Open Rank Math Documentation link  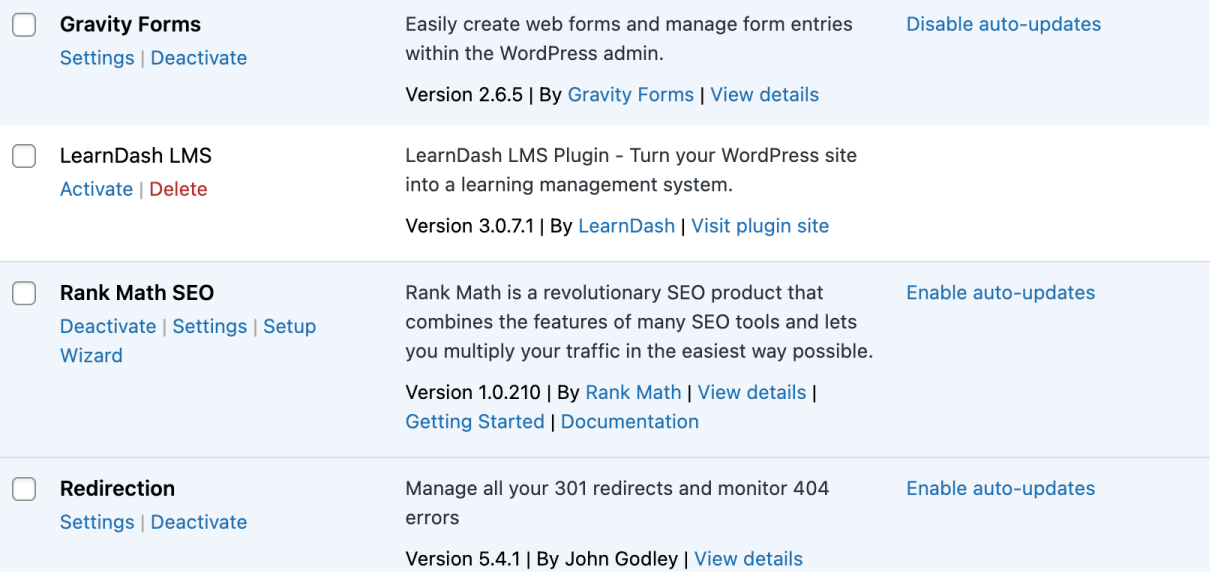[x=629, y=422]
